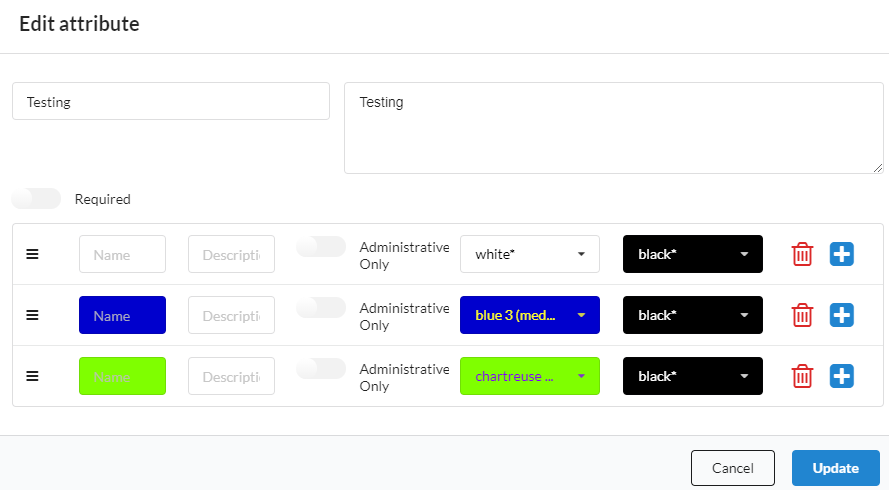Toggle the Required switch
This screenshot has height=490, width=889.
pos(37,199)
